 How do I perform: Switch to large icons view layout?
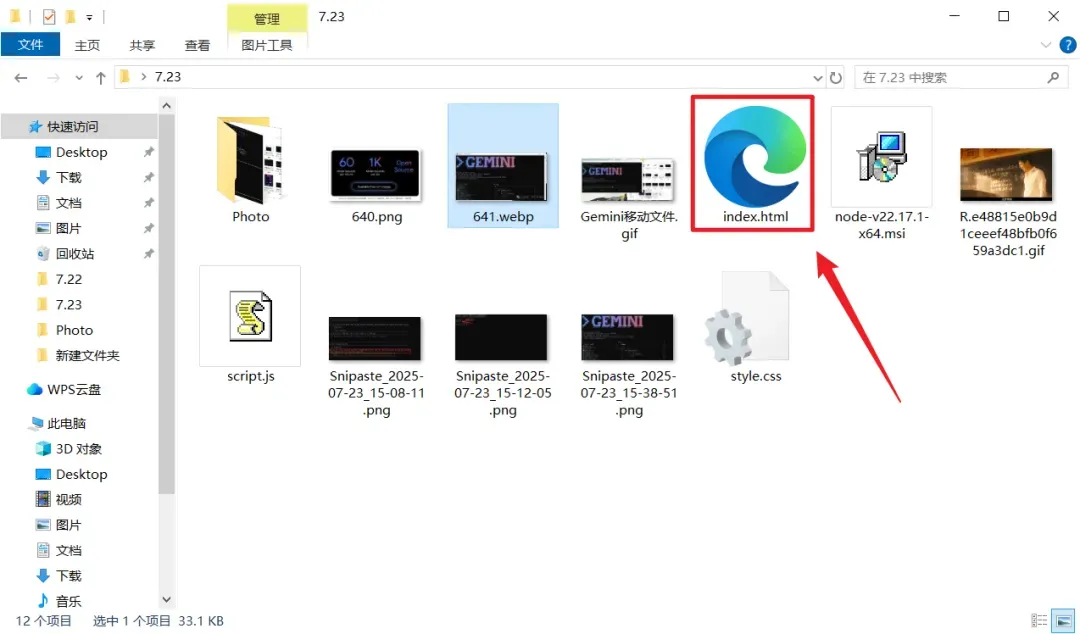click(1063, 620)
